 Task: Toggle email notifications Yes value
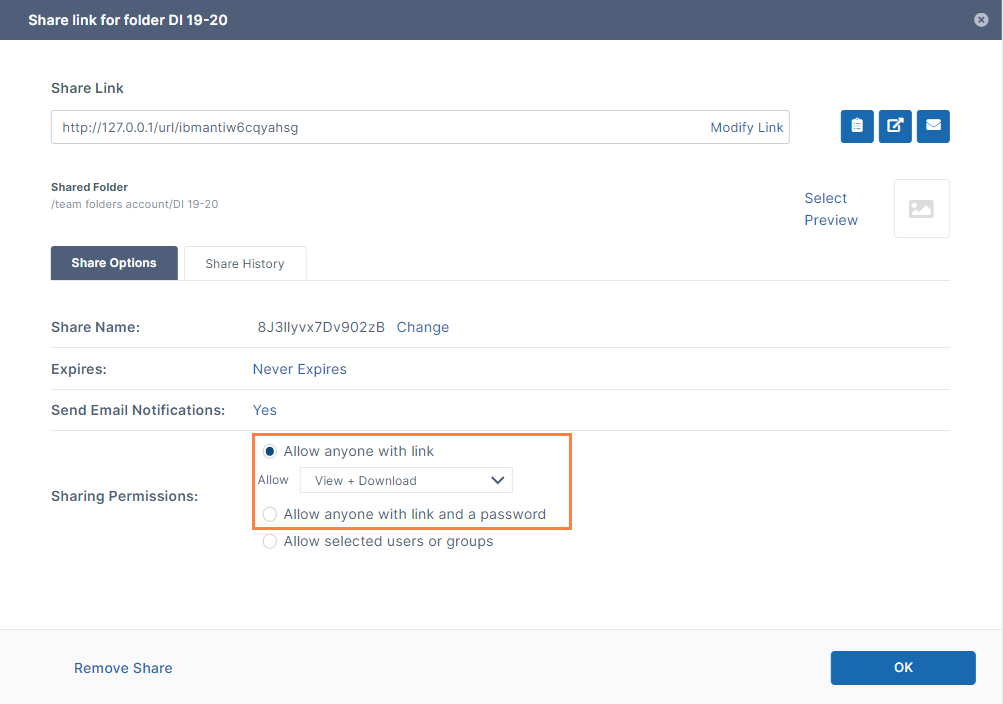point(265,410)
